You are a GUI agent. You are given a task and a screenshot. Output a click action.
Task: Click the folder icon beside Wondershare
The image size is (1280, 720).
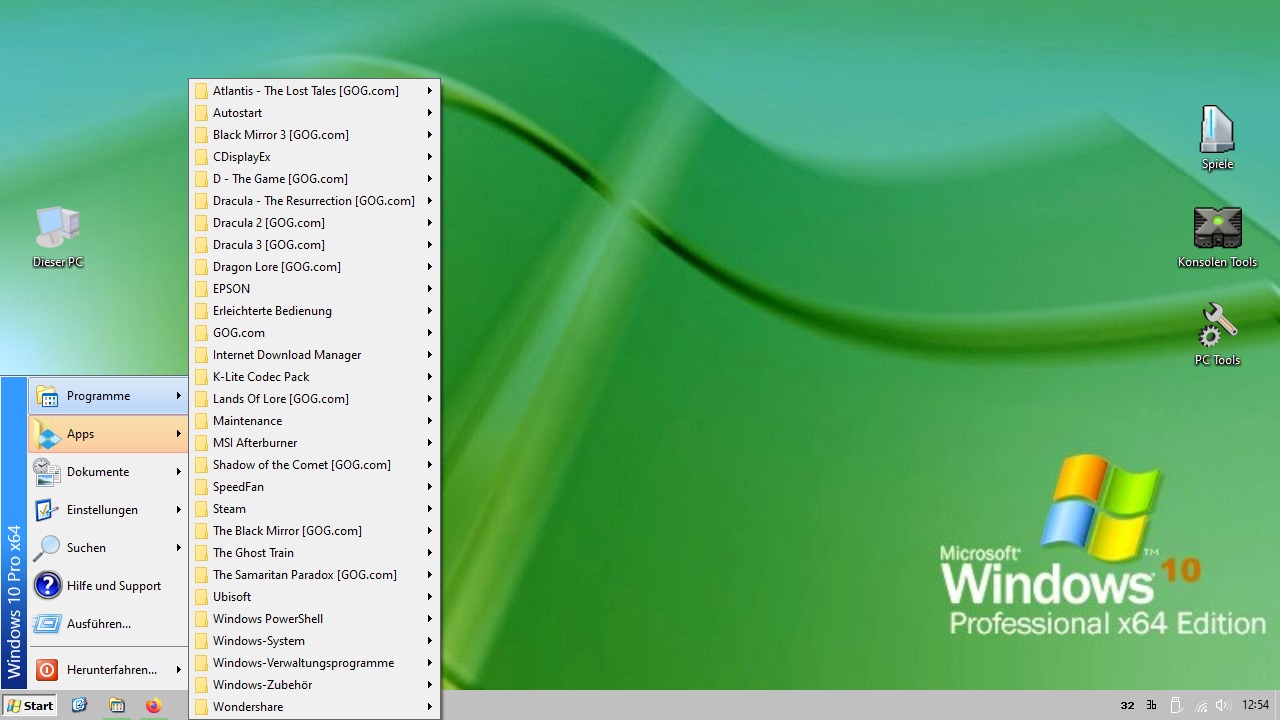[x=201, y=707]
